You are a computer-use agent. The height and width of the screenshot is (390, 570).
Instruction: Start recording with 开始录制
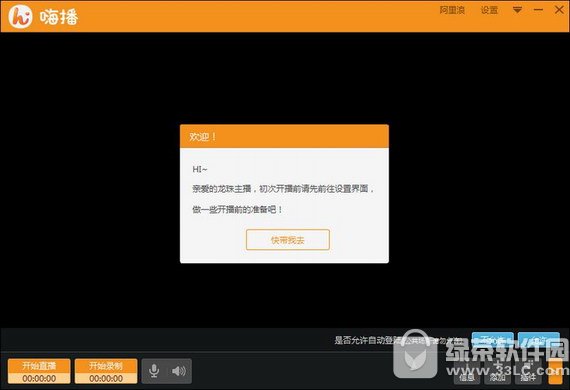(106, 371)
